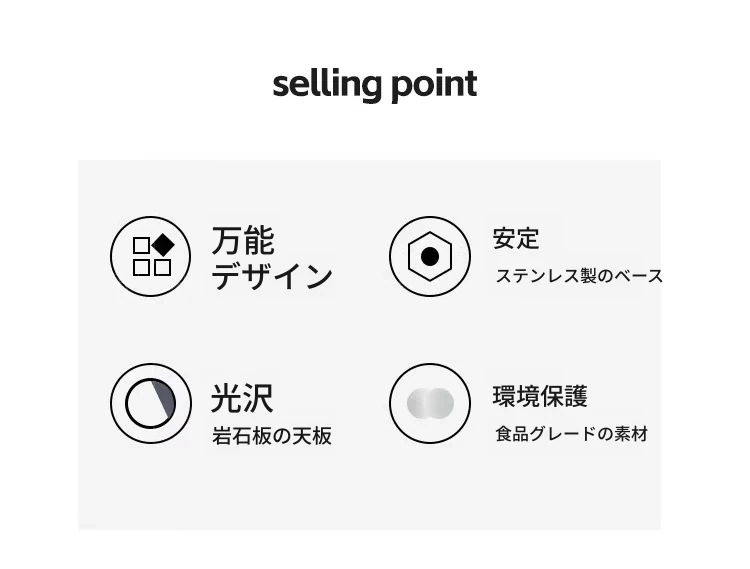Image resolution: width=750 pixels, height=569 pixels.
Task: Click the 食品グレードの素材 subtitle
Action: click(x=572, y=434)
